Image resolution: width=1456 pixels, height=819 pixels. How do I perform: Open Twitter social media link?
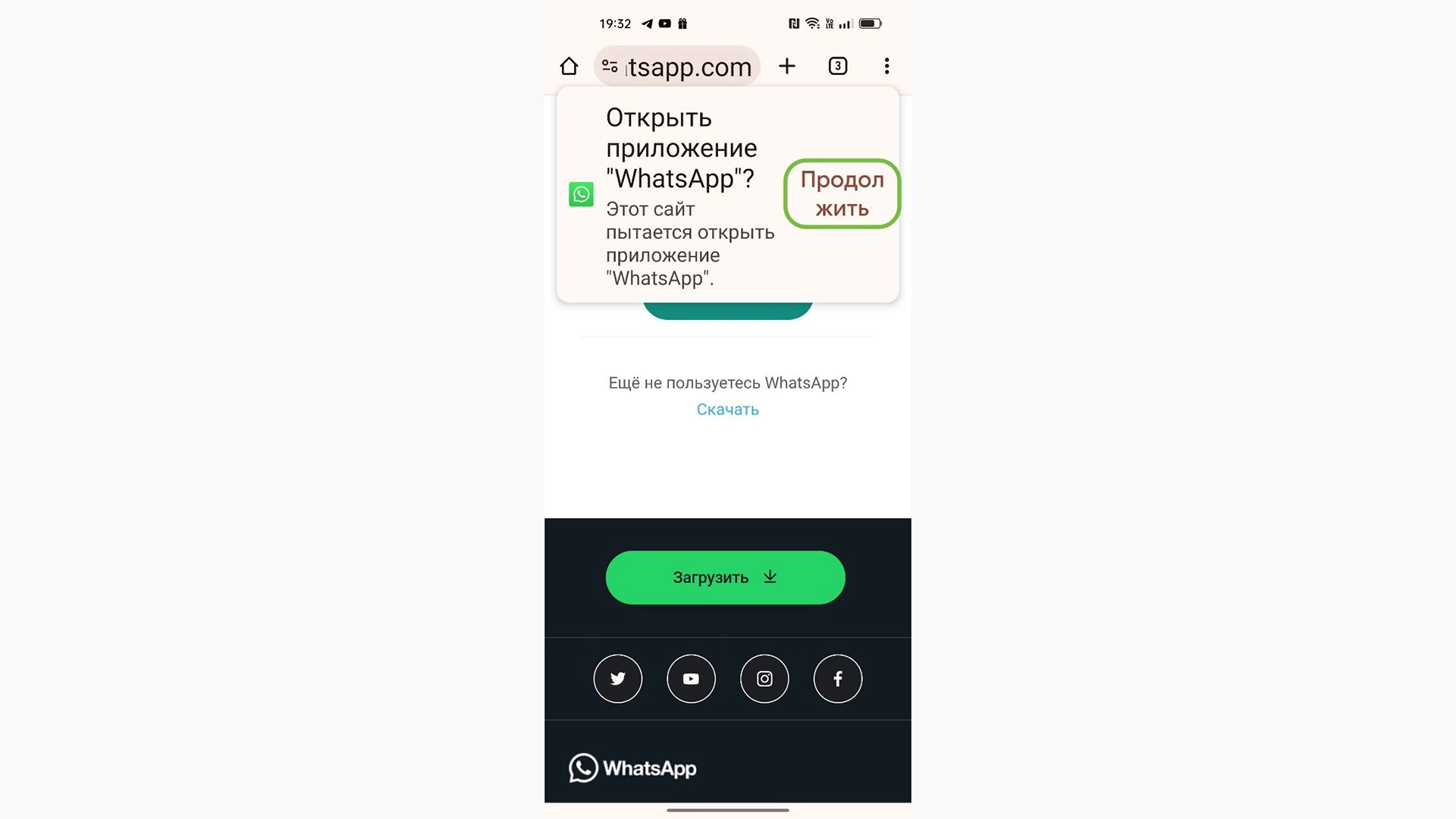617,678
